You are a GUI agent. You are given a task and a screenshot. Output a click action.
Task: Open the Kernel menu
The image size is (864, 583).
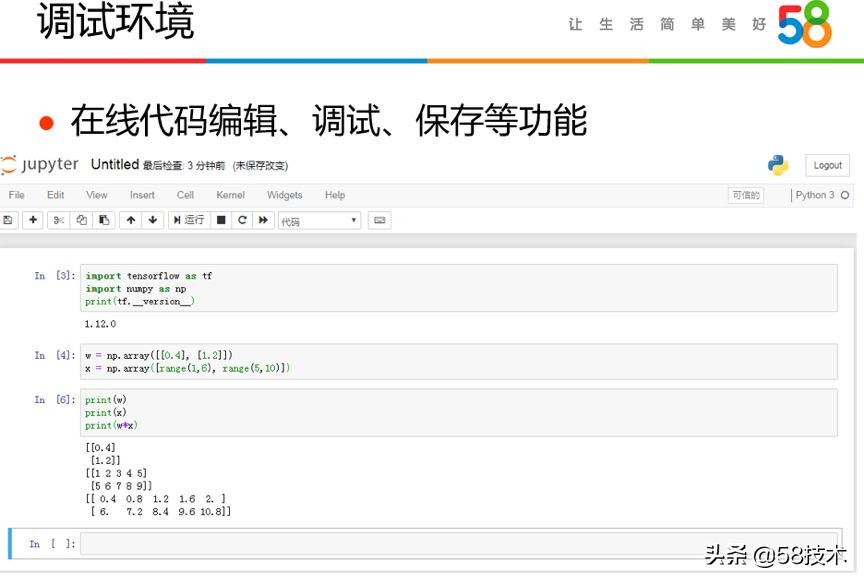[x=230, y=195]
